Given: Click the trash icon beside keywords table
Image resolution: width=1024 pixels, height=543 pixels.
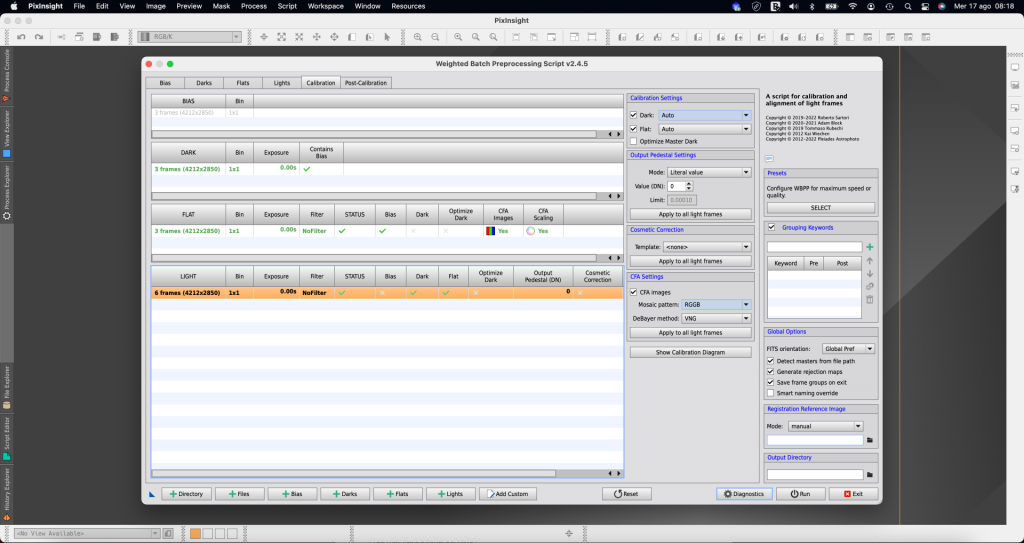Looking at the screenshot, I should coord(870,299).
